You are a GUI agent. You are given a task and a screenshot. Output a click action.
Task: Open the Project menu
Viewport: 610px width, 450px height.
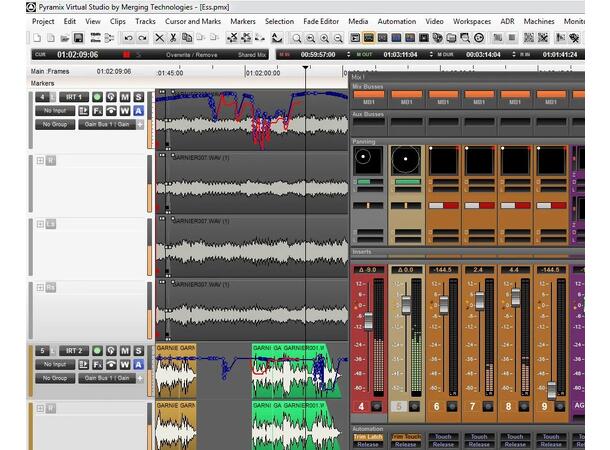[x=43, y=21]
